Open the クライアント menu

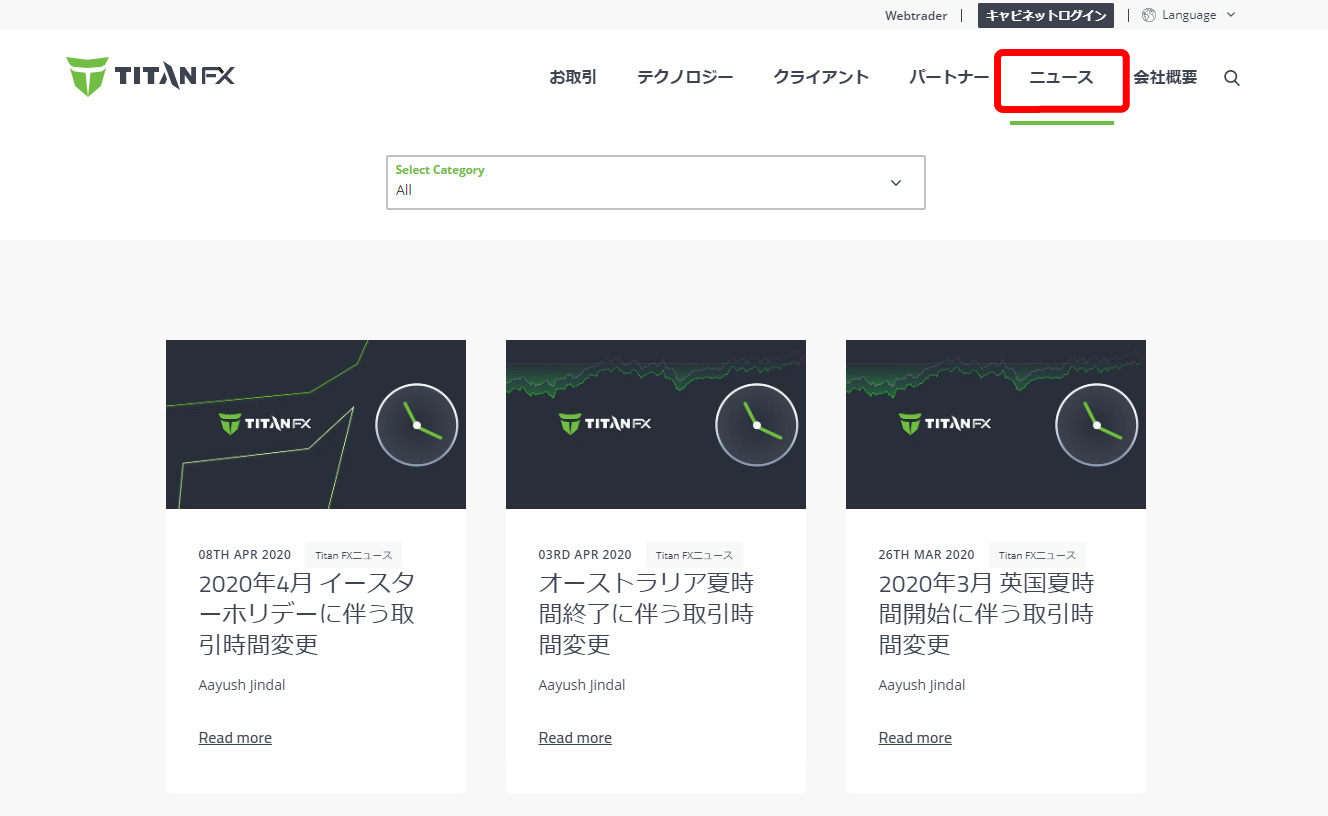tap(821, 77)
